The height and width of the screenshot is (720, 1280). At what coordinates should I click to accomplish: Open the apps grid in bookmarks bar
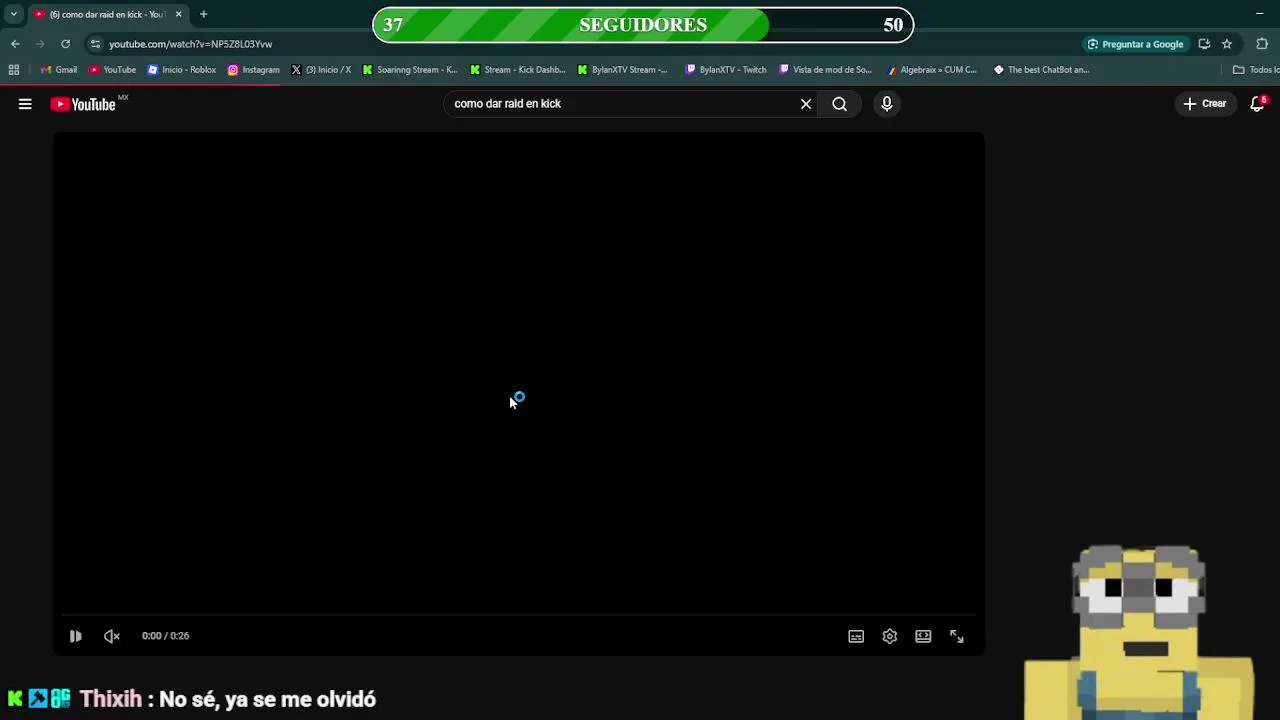click(14, 70)
